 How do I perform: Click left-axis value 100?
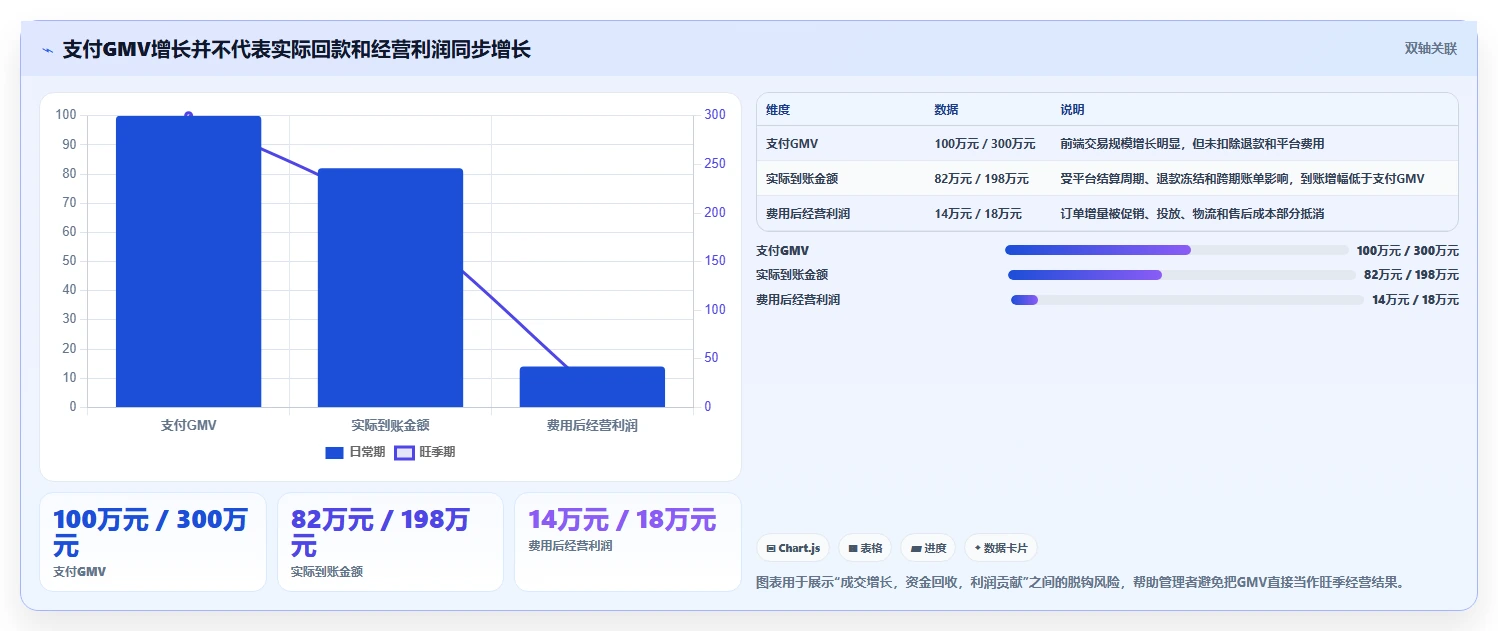coord(66,115)
